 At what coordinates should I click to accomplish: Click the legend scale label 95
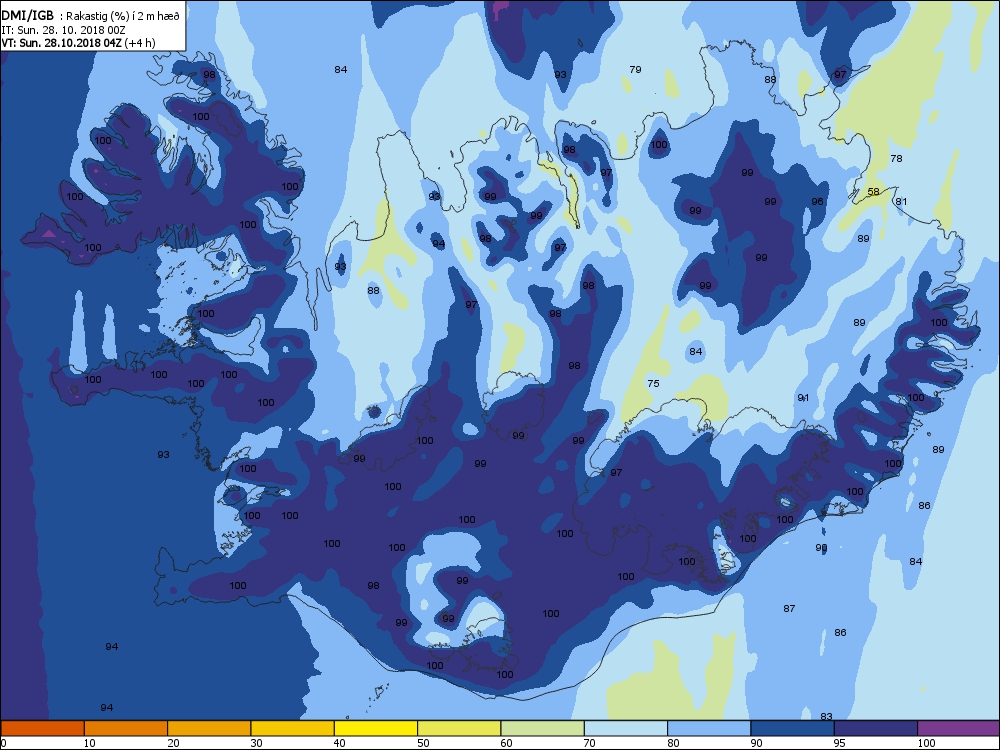(839, 743)
